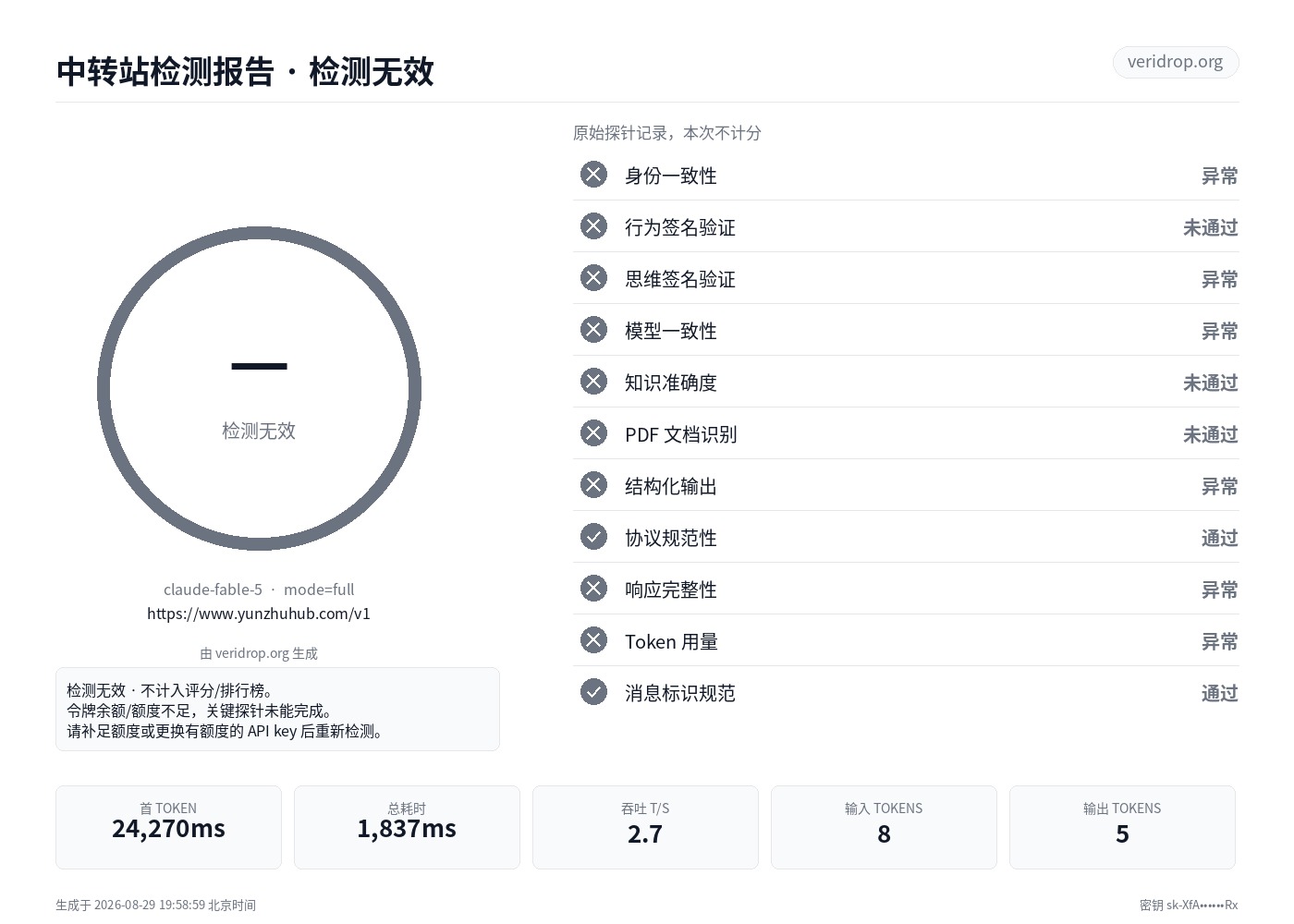
Task: Select the 总耗时 stat card
Action: click(x=407, y=827)
